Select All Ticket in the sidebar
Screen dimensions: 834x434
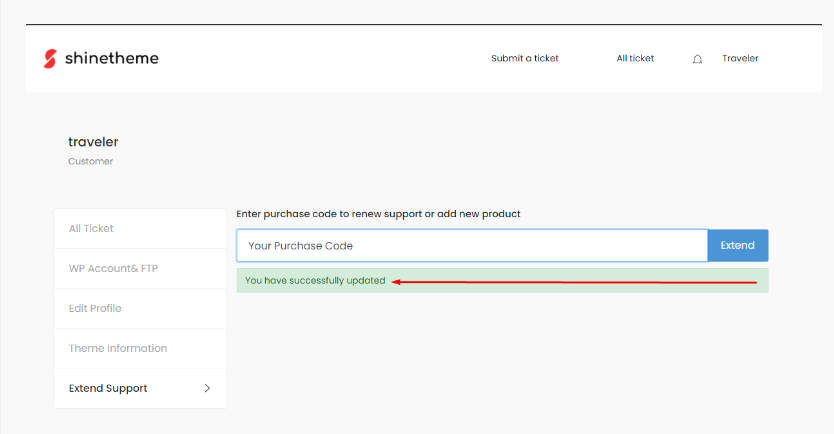click(x=140, y=229)
